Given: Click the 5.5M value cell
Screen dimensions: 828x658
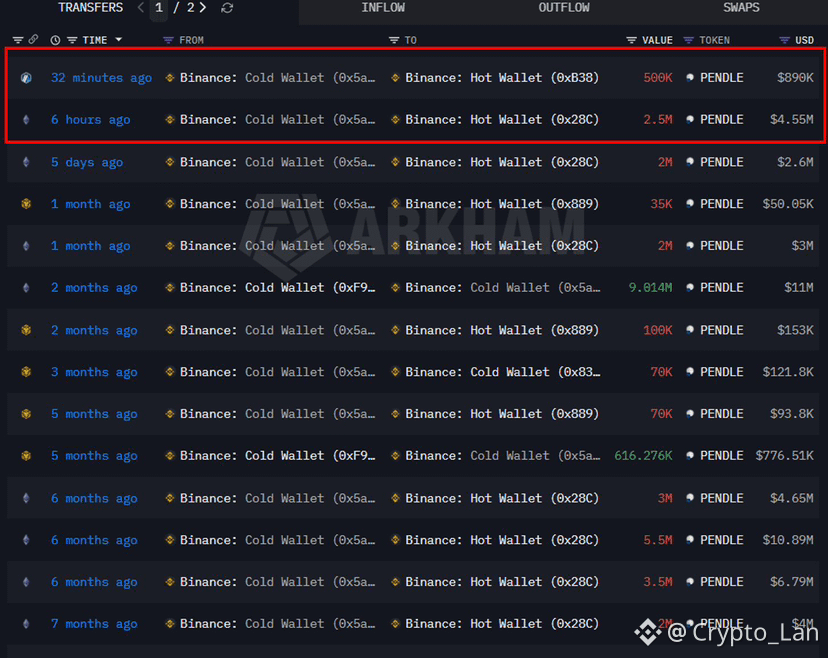Looking at the screenshot, I should pos(657,540).
